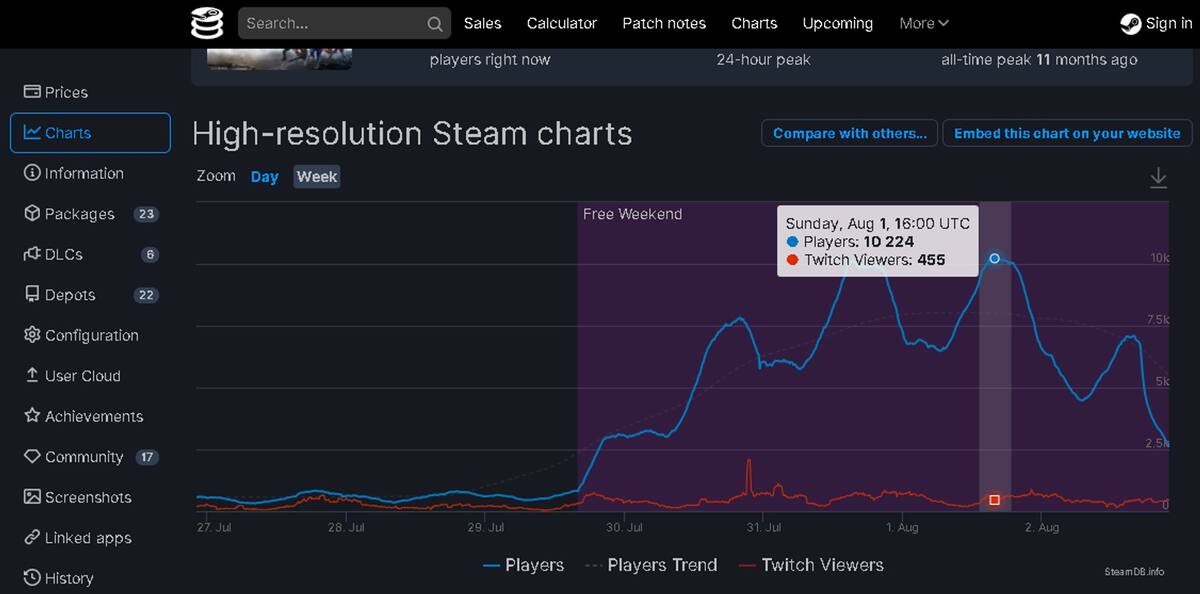Click the game thumbnail image at the top
This screenshot has width=1200, height=594.
279,59
